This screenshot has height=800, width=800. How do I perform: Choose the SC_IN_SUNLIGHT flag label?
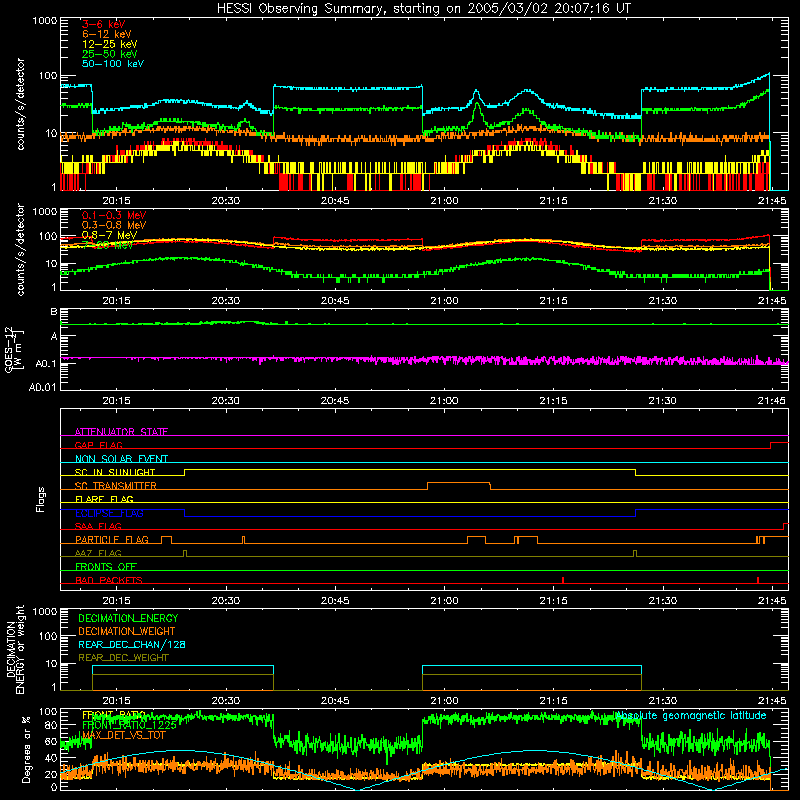coord(115,472)
